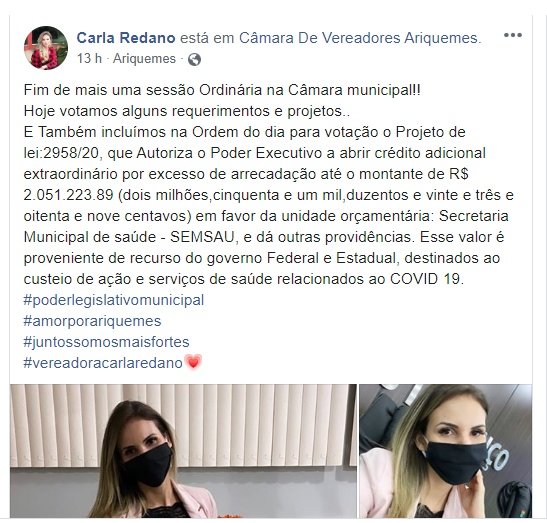Screen dimensions: 547x523
Task: Open the #vereadoracarlaredano hashtag
Action: (103, 363)
